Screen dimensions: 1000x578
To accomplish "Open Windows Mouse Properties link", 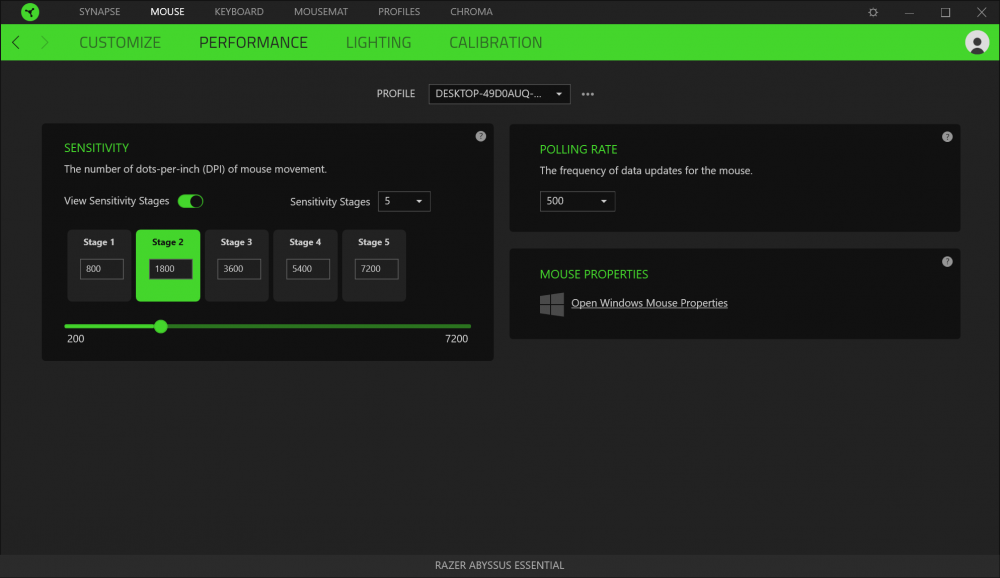I will tap(649, 303).
